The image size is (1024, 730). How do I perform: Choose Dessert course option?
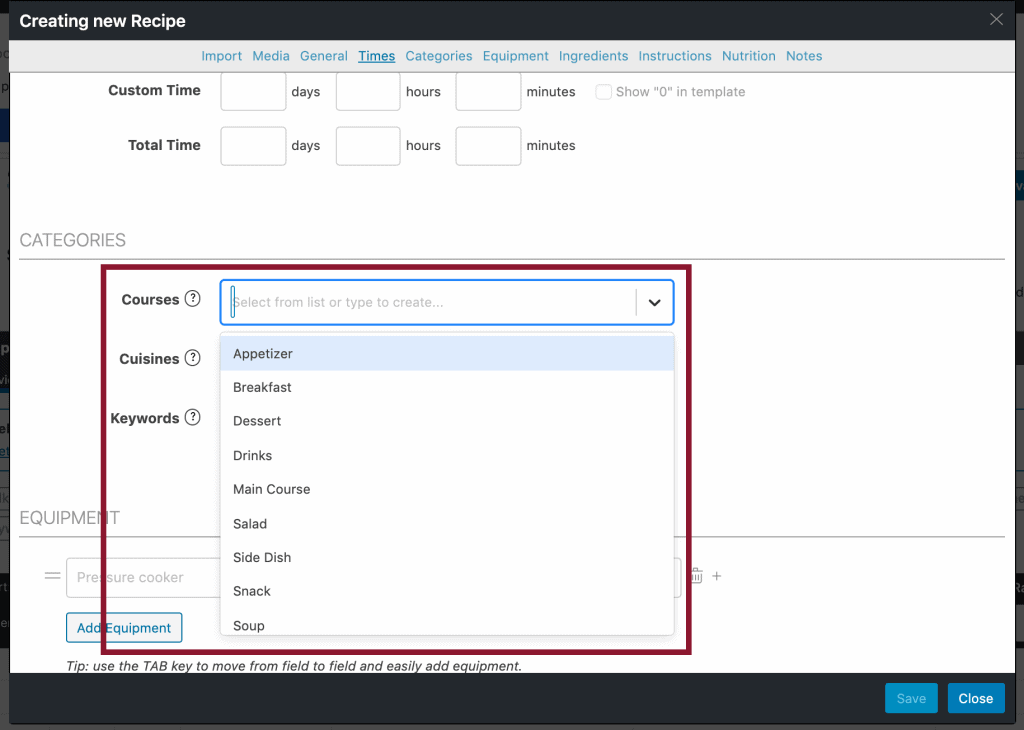(x=447, y=421)
